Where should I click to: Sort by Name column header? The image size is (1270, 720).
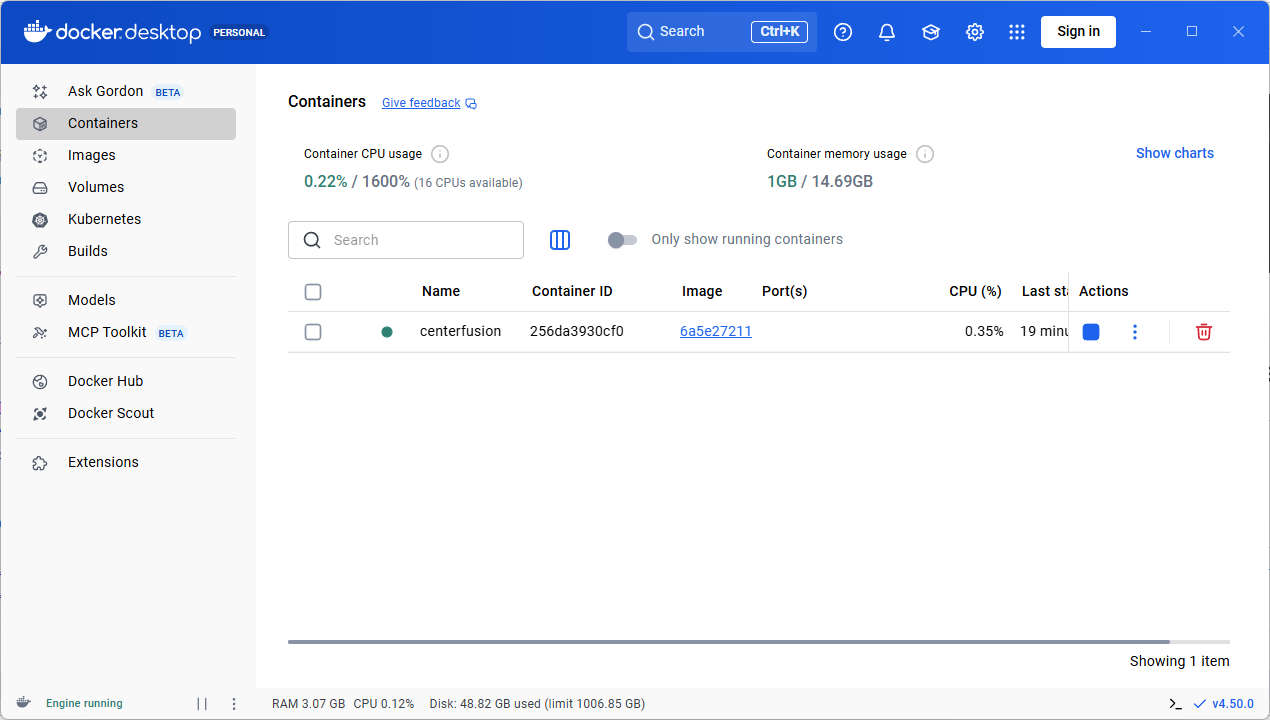pyautogui.click(x=441, y=292)
